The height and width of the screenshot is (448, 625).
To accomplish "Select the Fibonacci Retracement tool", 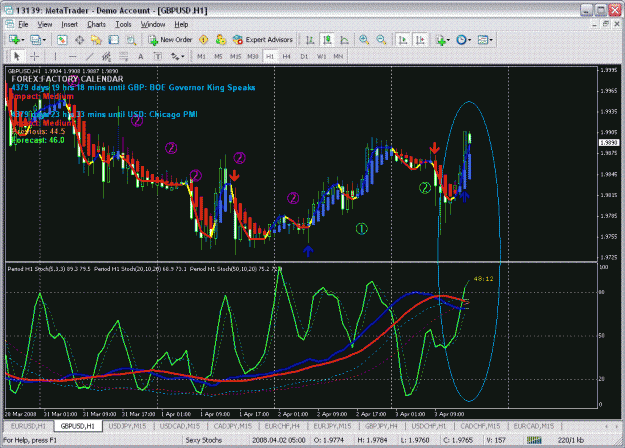I will coord(124,57).
